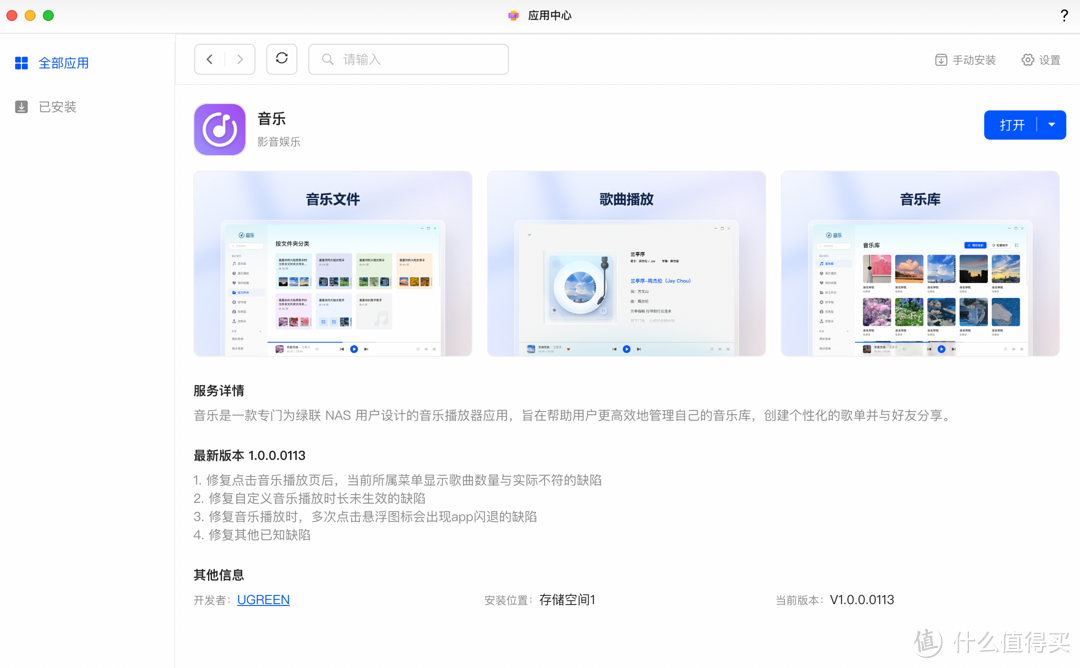1080x668 pixels.
Task: Select 全部应用 in the sidebar
Action: (x=62, y=62)
